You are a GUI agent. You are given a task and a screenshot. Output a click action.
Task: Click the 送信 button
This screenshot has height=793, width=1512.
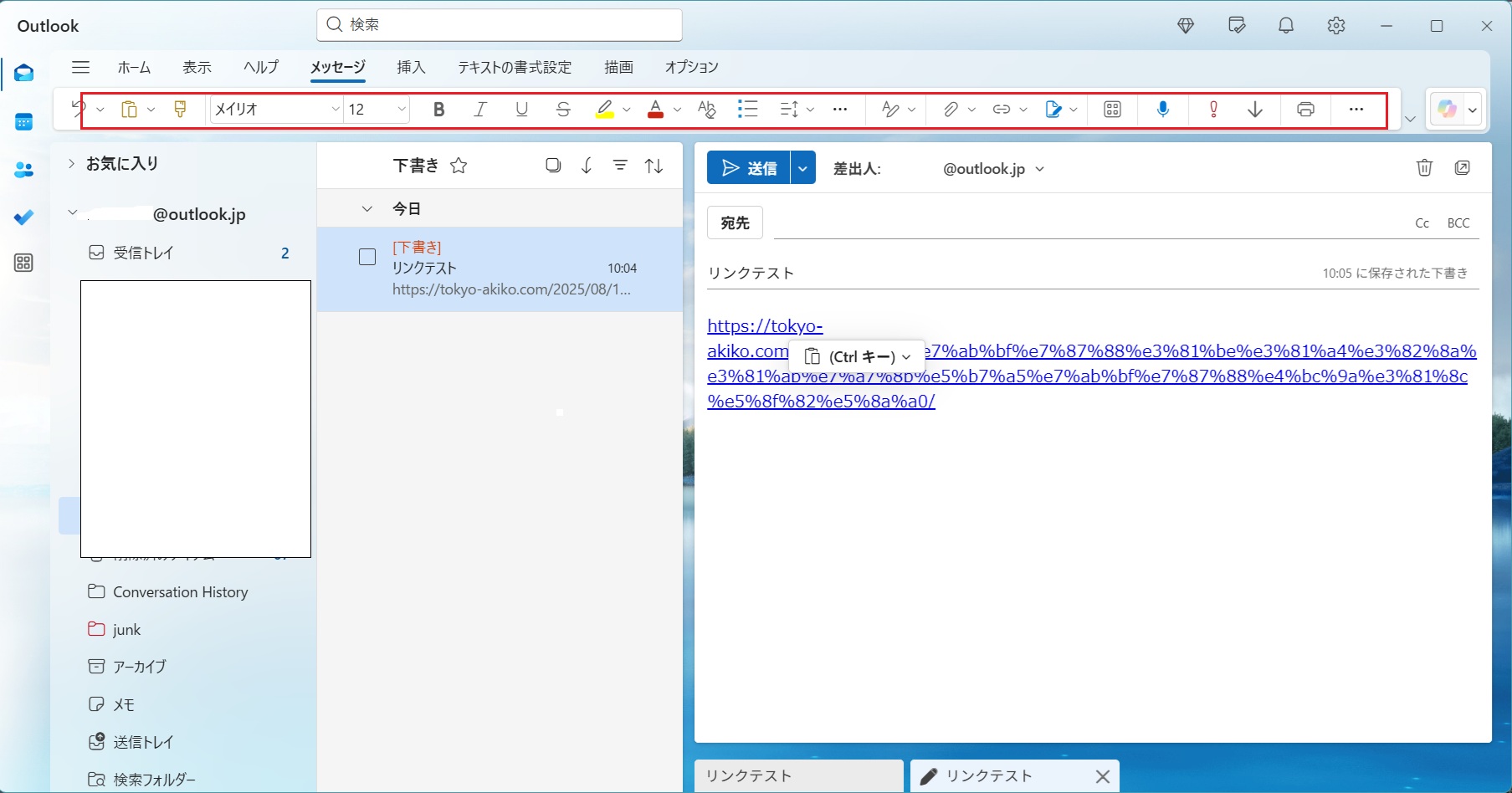(x=750, y=168)
